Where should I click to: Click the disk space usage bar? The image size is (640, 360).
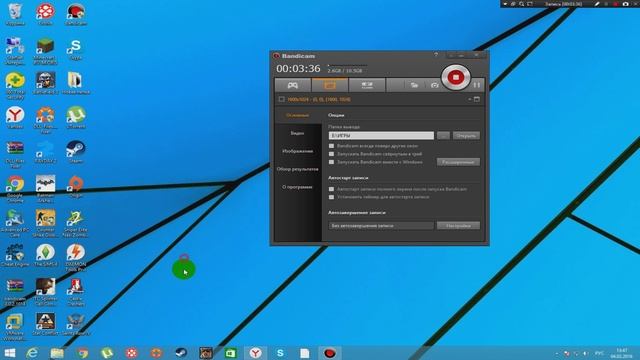[x=347, y=65]
